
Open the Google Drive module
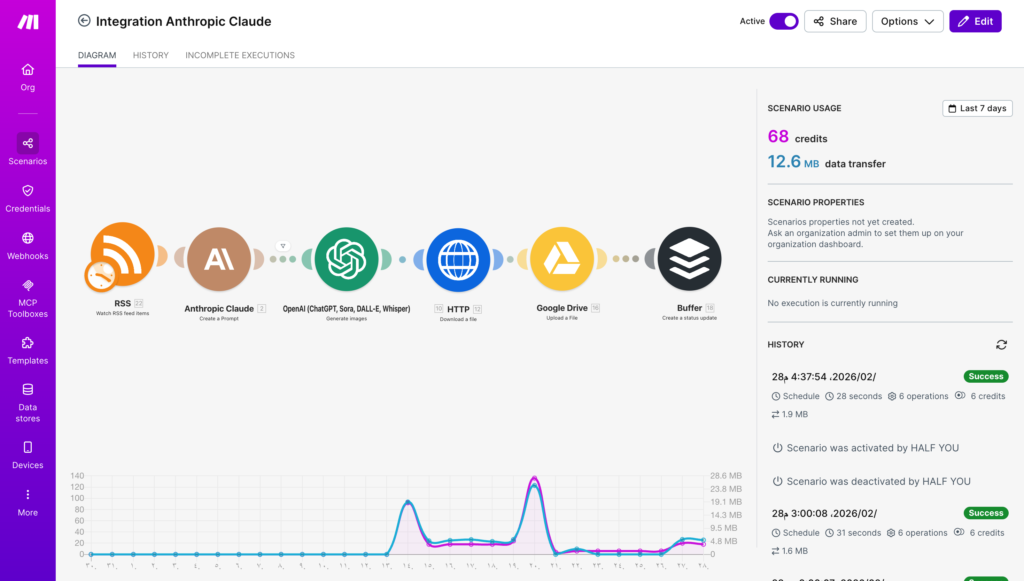(x=562, y=259)
